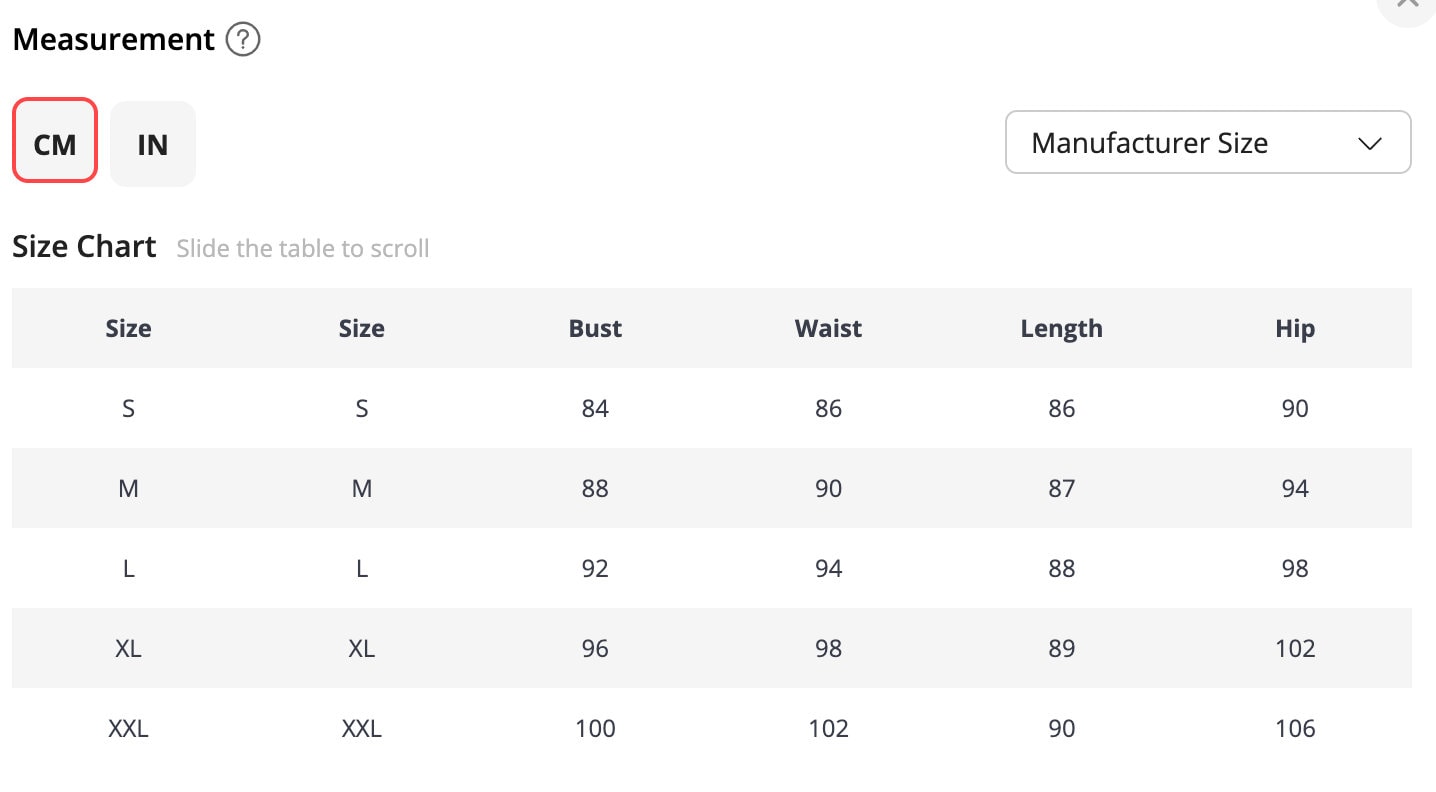Close the size chart dialog
This screenshot has height=792, width=1436.
click(x=1408, y=5)
